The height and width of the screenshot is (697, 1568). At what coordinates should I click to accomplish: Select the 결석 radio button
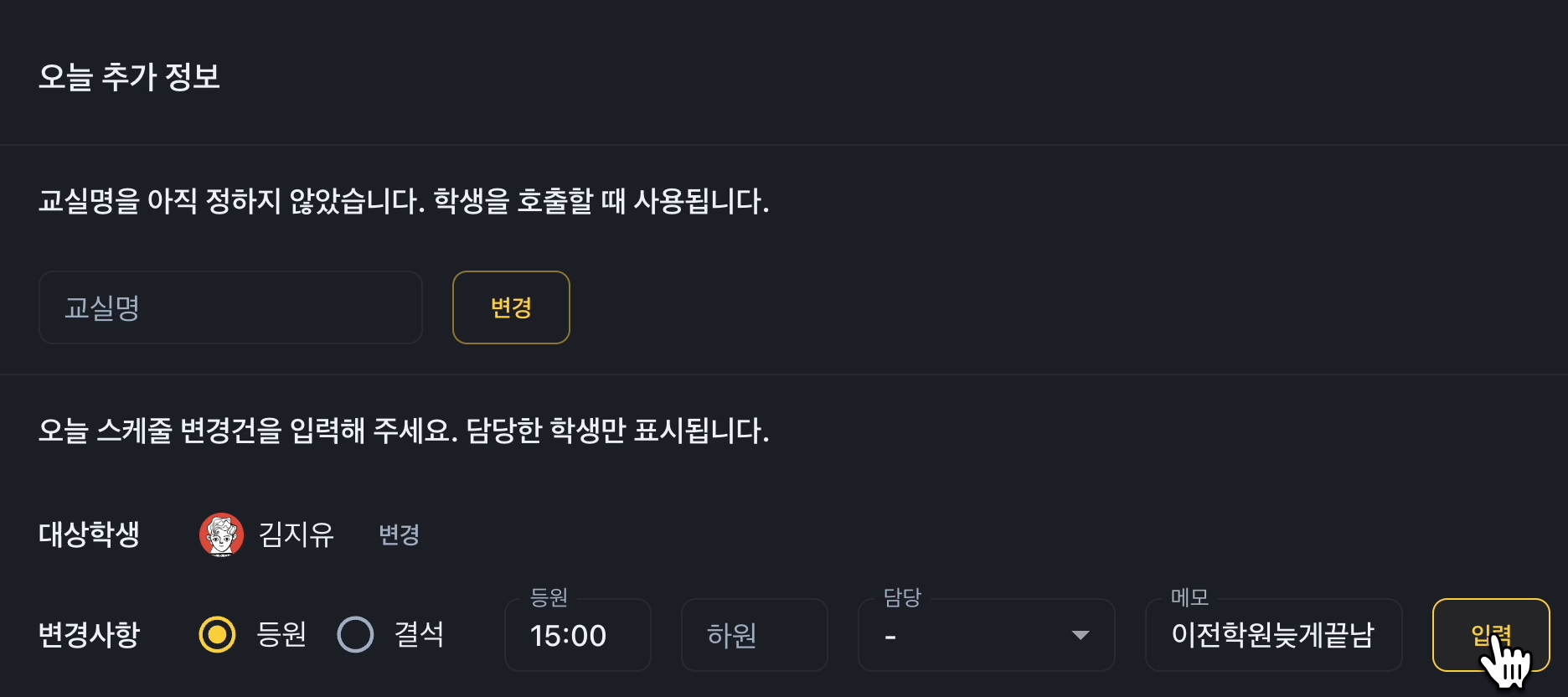pyautogui.click(x=355, y=634)
